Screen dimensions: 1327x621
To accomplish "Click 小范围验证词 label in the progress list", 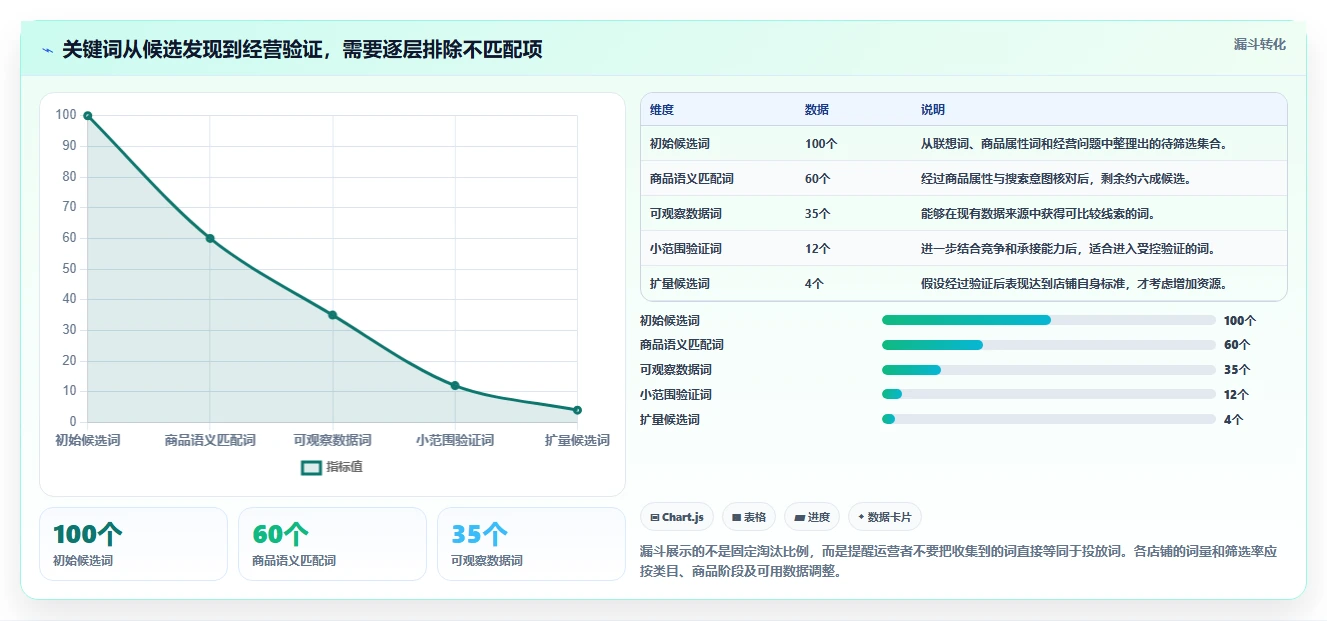I will point(676,395).
